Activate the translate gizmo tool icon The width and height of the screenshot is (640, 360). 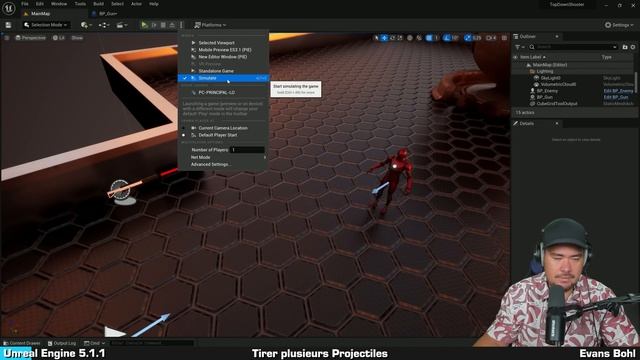click(x=384, y=38)
